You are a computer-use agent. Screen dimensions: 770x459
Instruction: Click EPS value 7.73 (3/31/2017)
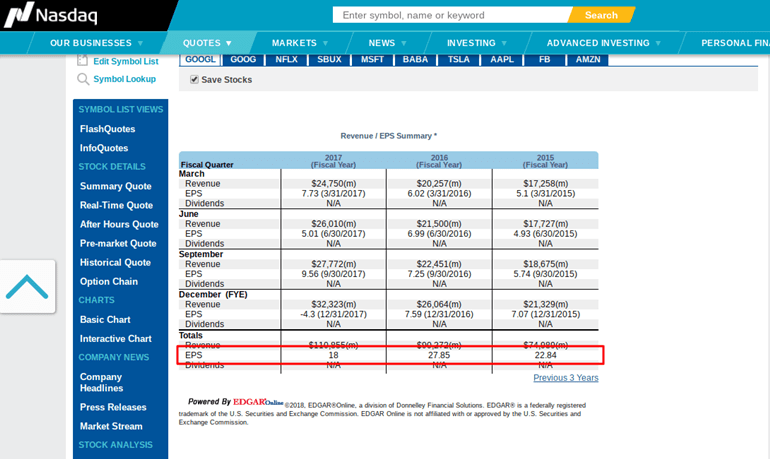tap(333, 193)
